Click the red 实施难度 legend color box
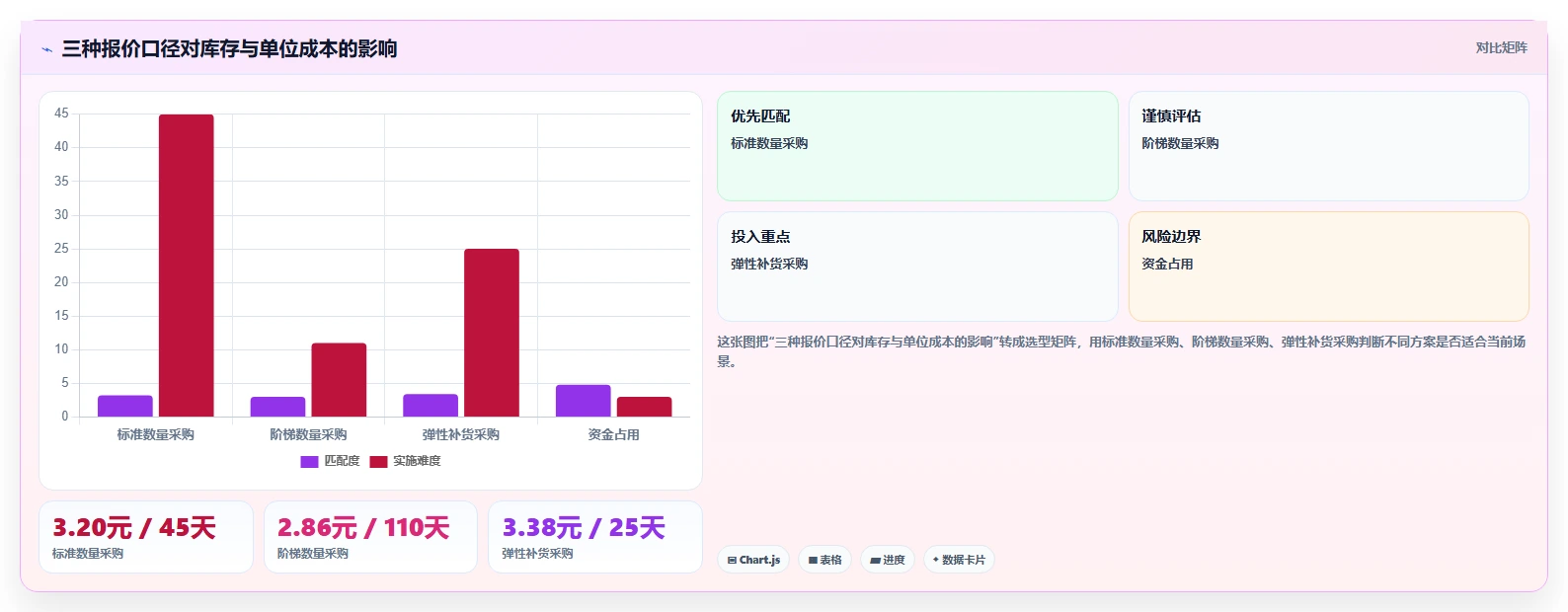Viewport: 1568px width, 612px height. 378,461
